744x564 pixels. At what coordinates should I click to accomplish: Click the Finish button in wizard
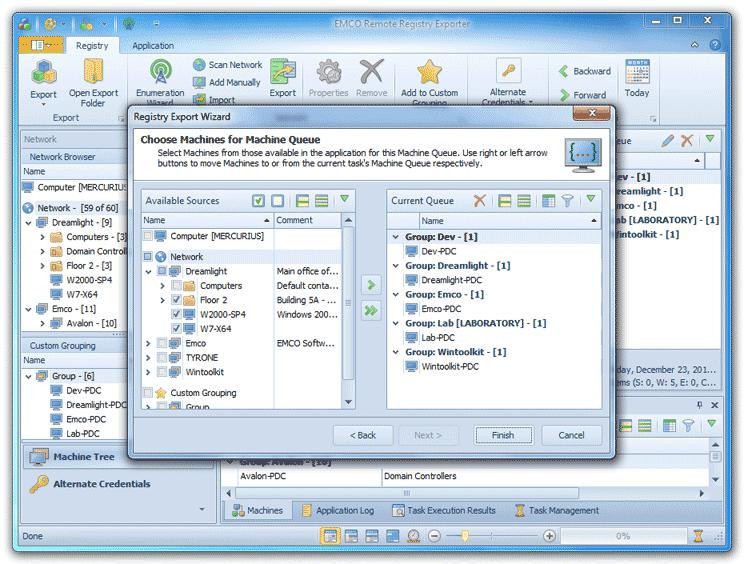(x=503, y=435)
